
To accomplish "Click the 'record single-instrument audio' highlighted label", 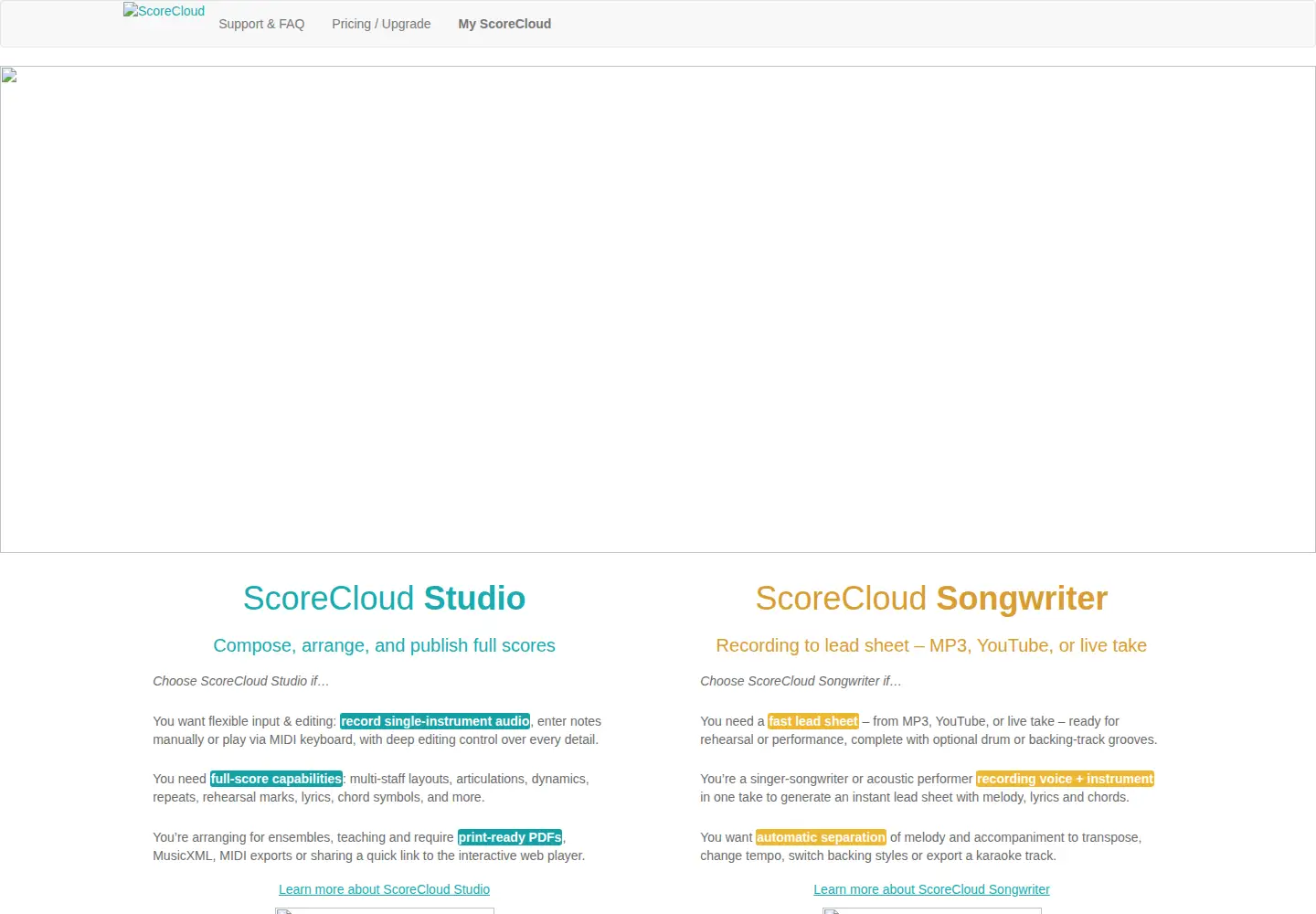I will point(435,721).
